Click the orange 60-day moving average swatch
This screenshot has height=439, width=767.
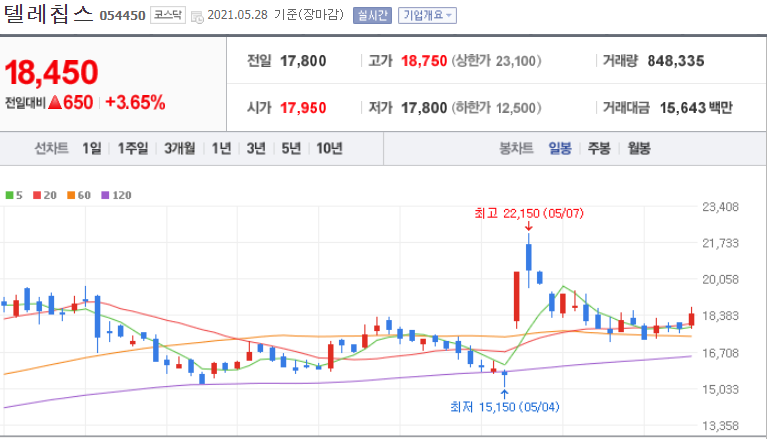pos(71,195)
